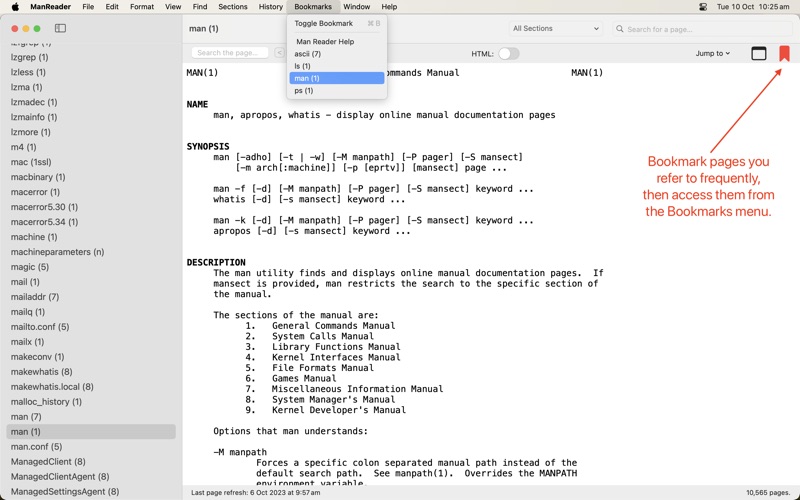Select malloc_history (1) page
Screen dimensions: 800x500
[x=91, y=402]
